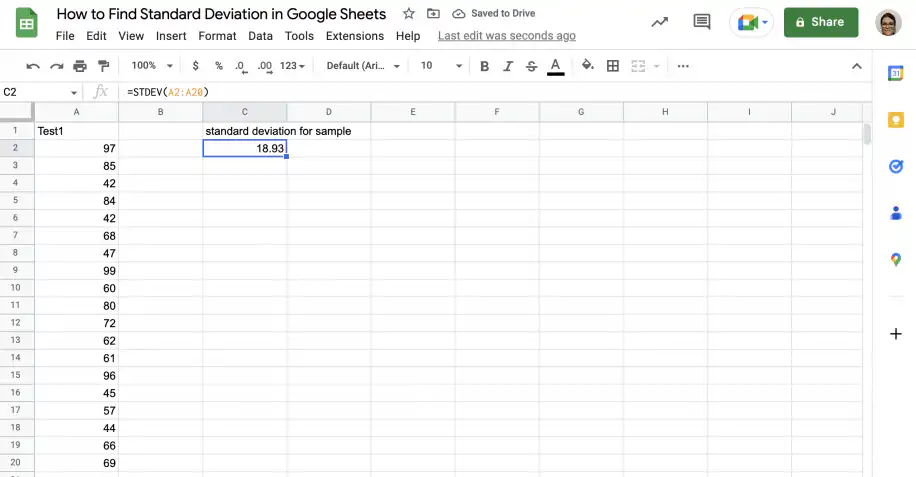Select the column C header
The height and width of the screenshot is (477, 916).
tap(244, 112)
